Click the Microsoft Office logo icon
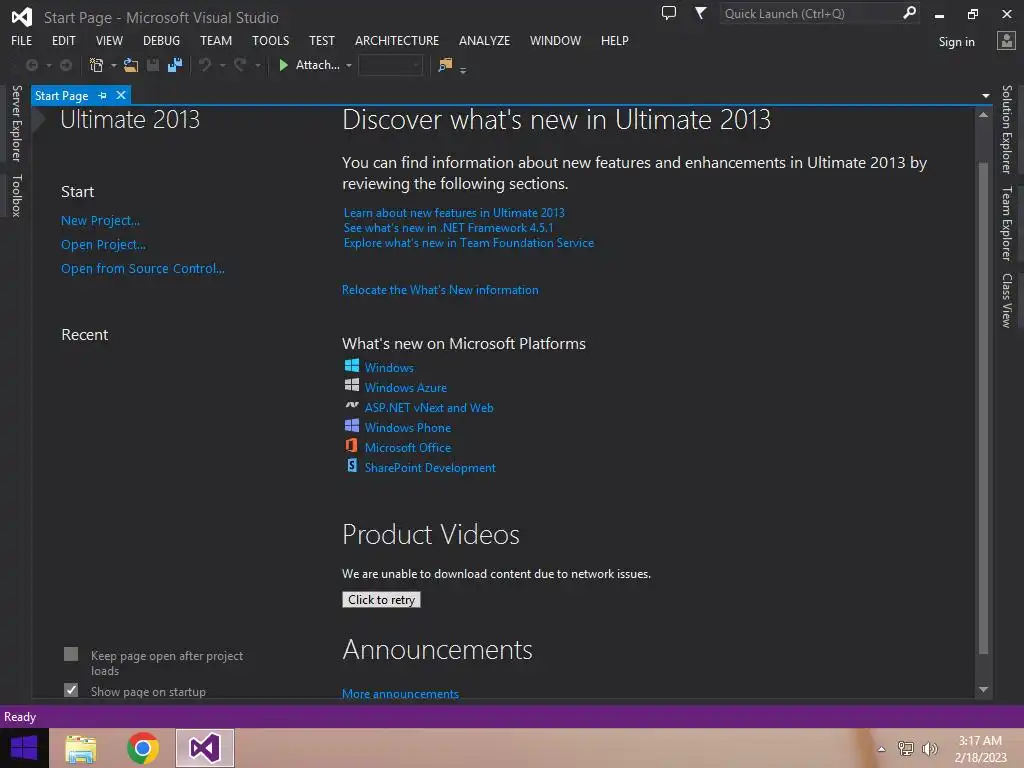 tap(351, 445)
